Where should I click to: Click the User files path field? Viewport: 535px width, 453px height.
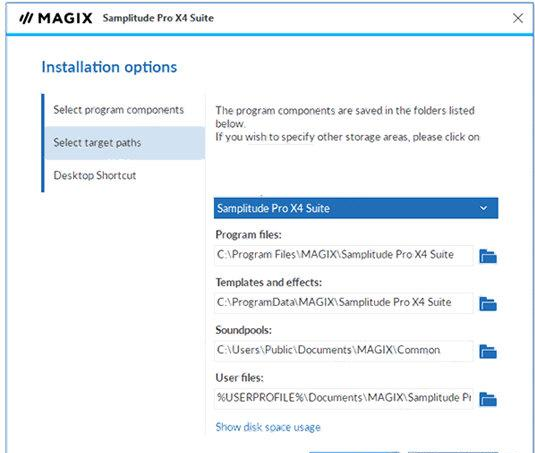[x=344, y=398]
